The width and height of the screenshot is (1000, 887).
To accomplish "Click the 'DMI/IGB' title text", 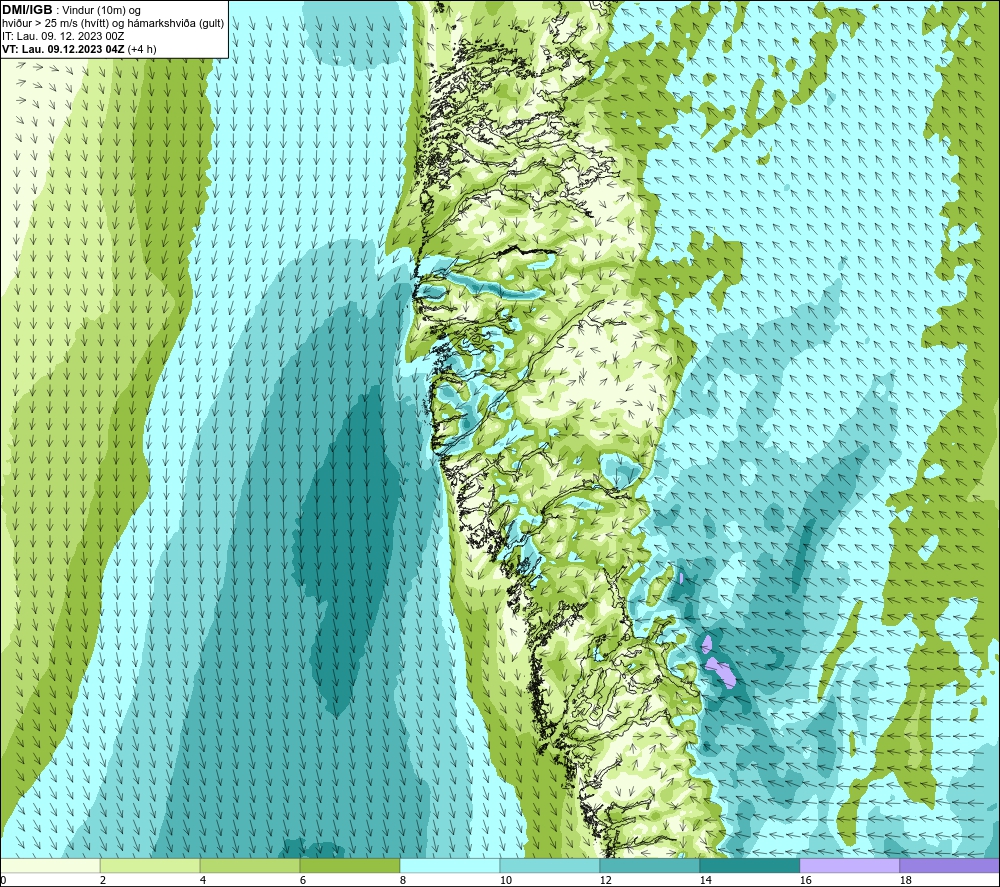I will (27, 10).
